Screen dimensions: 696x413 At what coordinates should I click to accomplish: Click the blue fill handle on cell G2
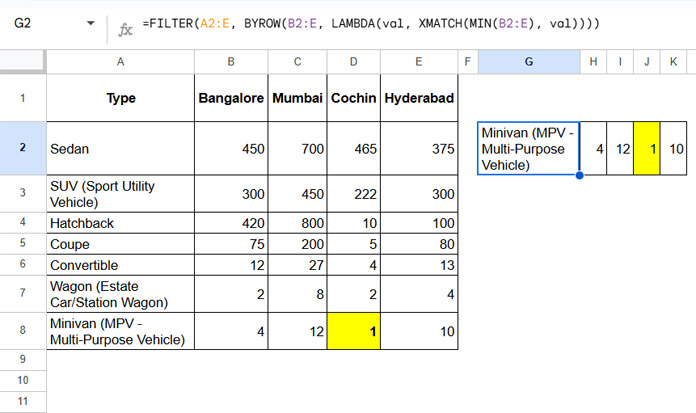579,175
